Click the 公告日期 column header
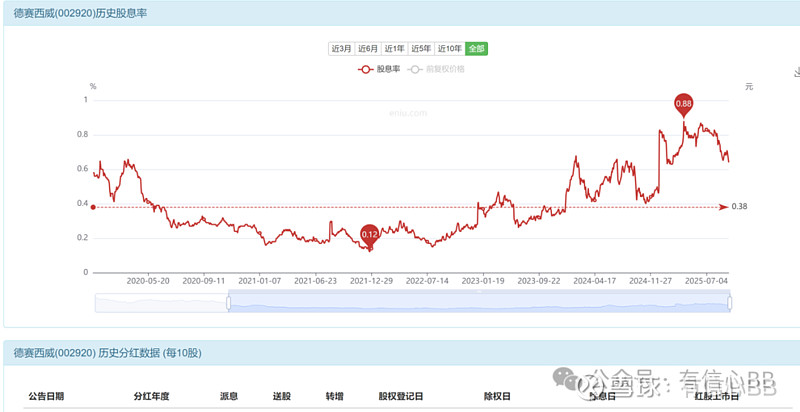The image size is (800, 412). pyautogui.click(x=46, y=396)
